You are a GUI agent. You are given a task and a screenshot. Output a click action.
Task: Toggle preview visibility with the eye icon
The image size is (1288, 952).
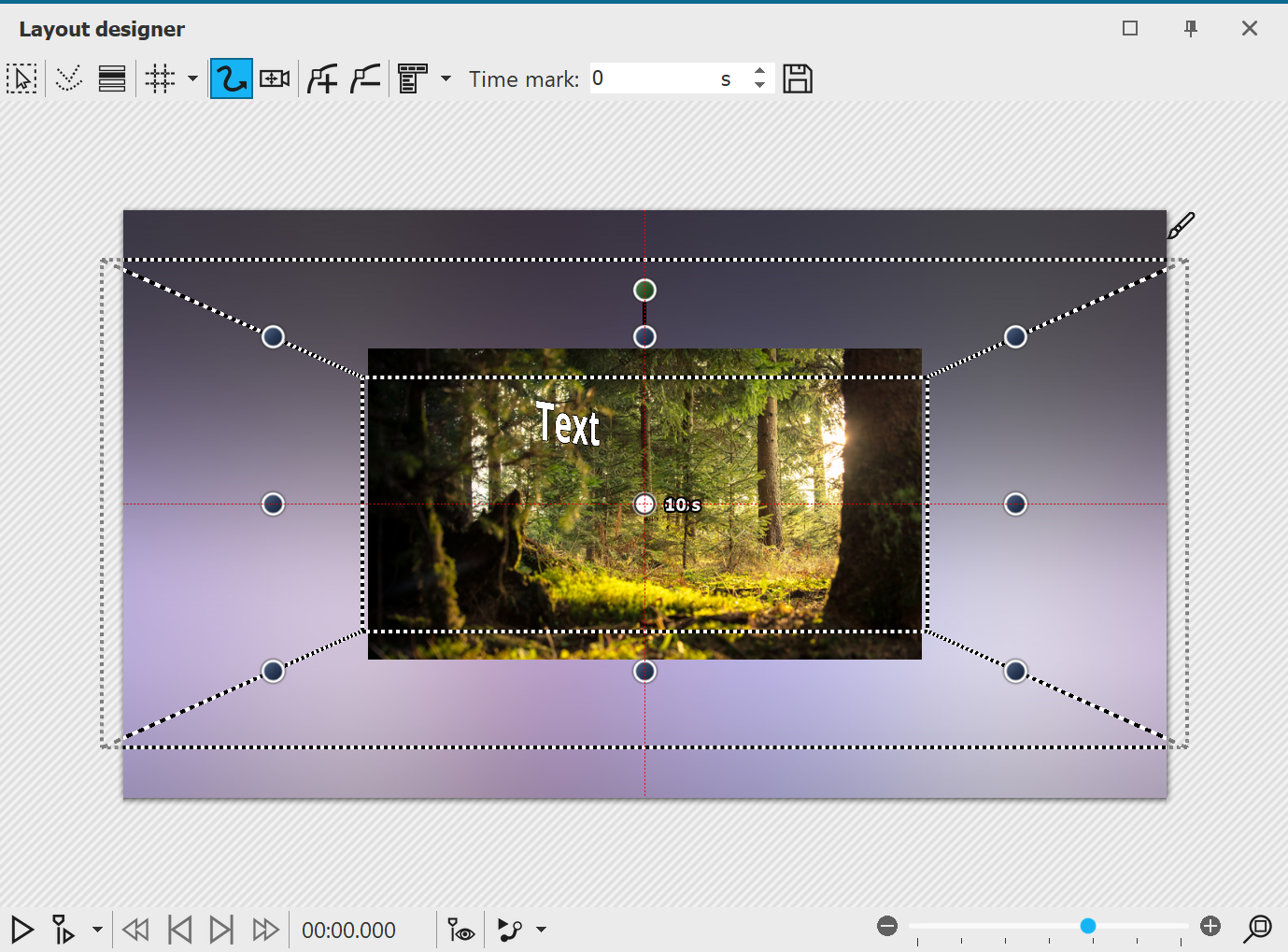pyautogui.click(x=460, y=930)
